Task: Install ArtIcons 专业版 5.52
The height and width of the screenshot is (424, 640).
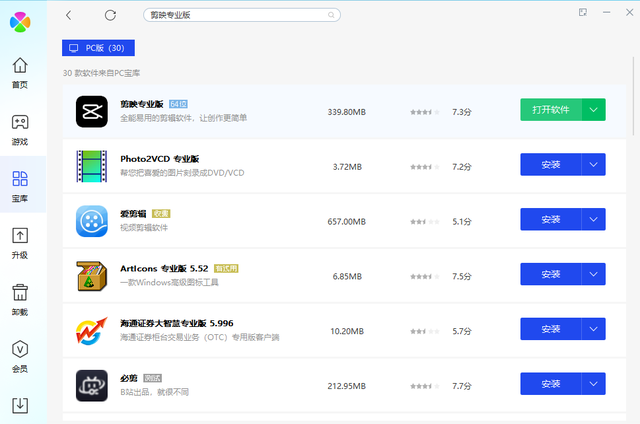Action: [551, 274]
